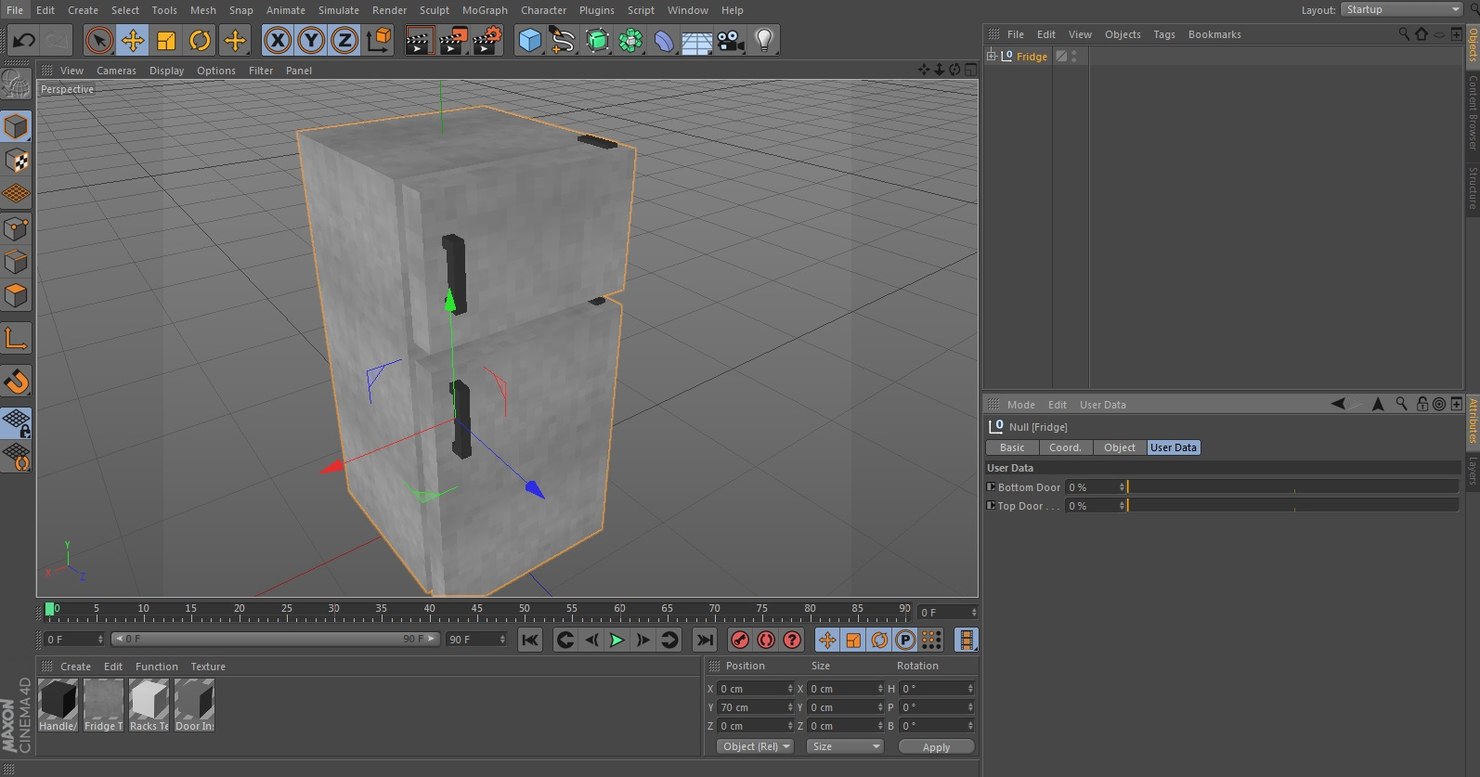This screenshot has height=777, width=1480.
Task: Activate the Scale tool
Action: [166, 40]
